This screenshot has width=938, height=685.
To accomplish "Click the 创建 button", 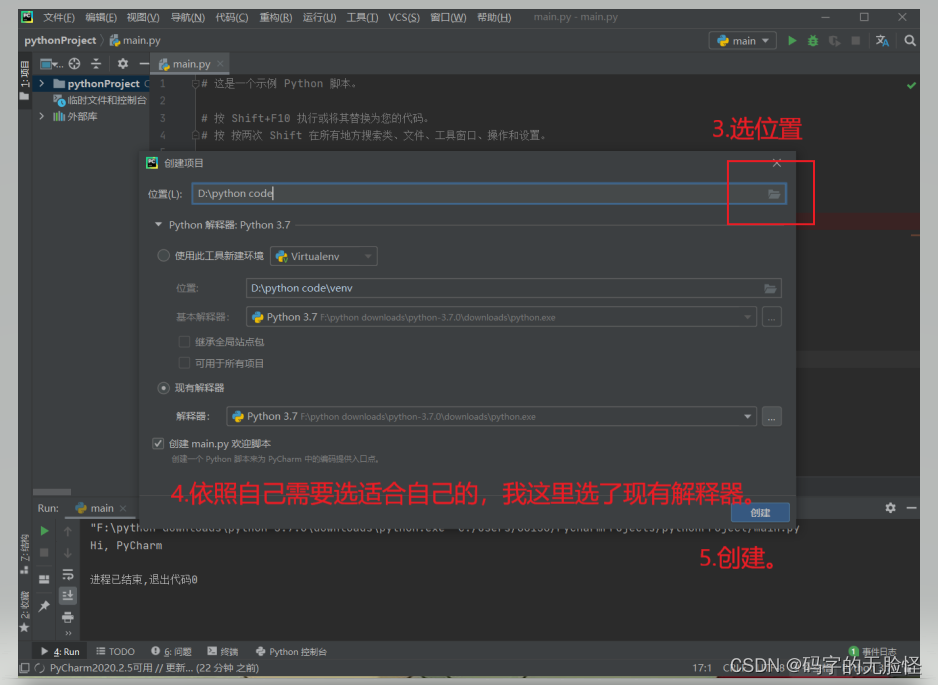I will coord(760,512).
